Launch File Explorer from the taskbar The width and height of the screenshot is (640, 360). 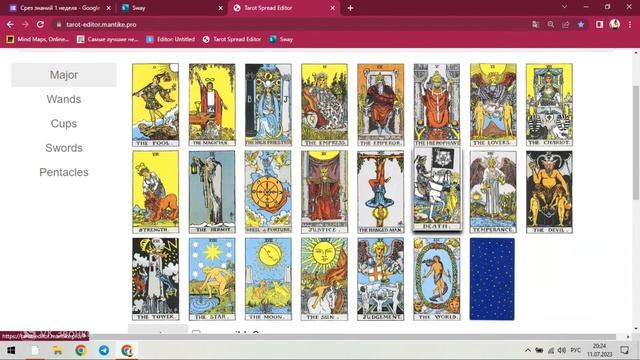58,350
